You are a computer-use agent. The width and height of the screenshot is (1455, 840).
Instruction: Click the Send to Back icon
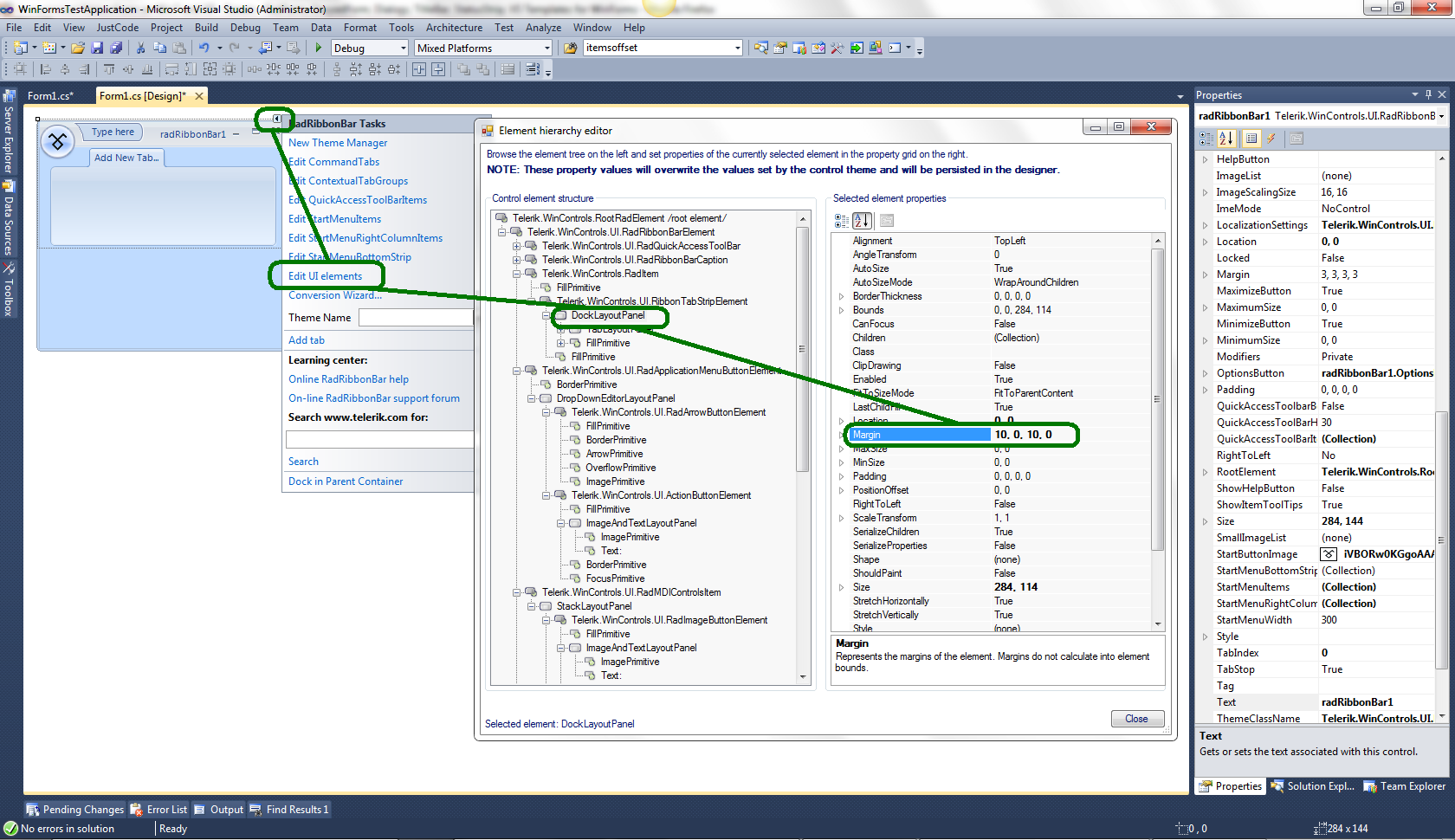pos(483,69)
